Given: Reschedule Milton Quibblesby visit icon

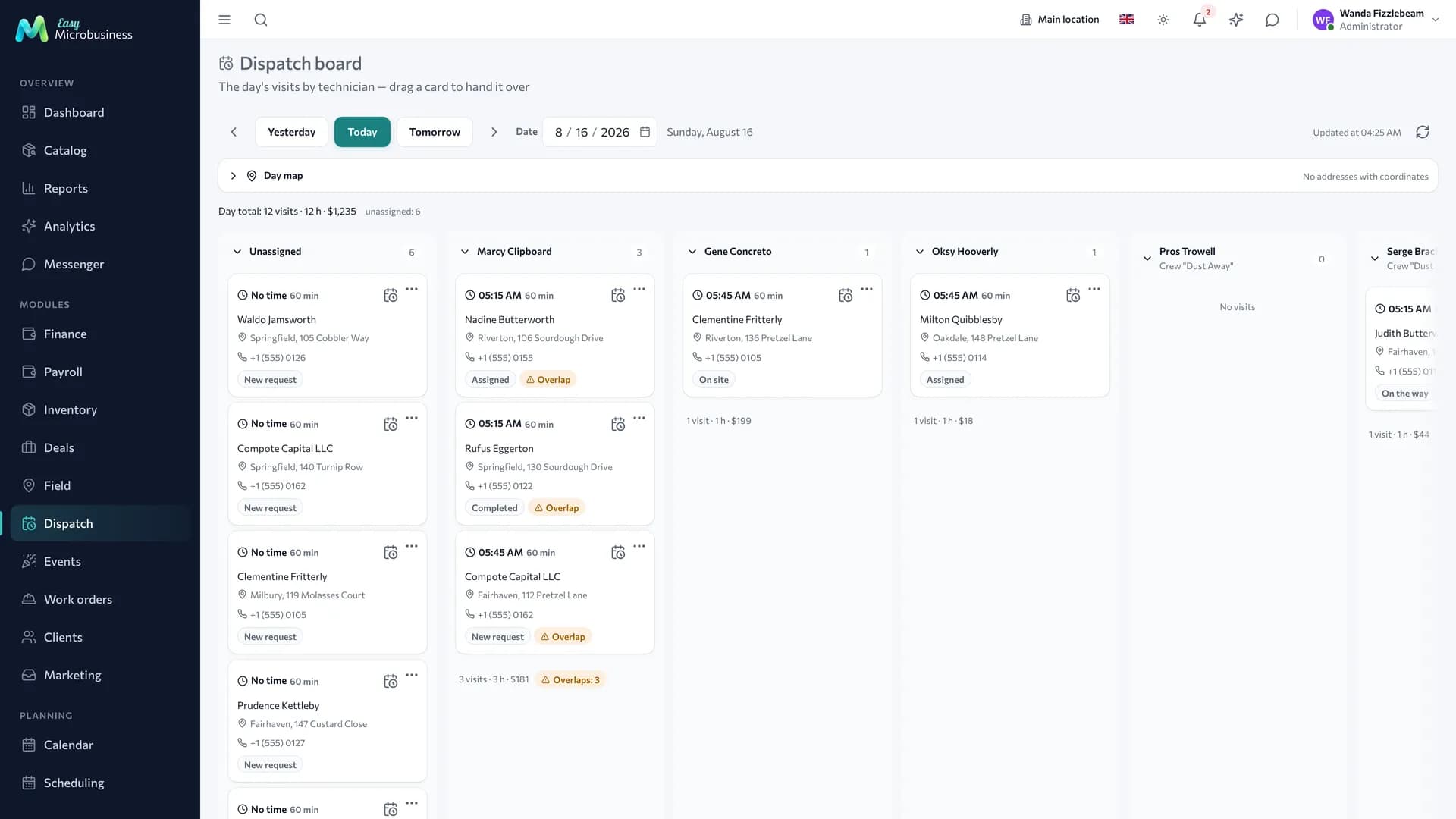Looking at the screenshot, I should tap(1073, 296).
